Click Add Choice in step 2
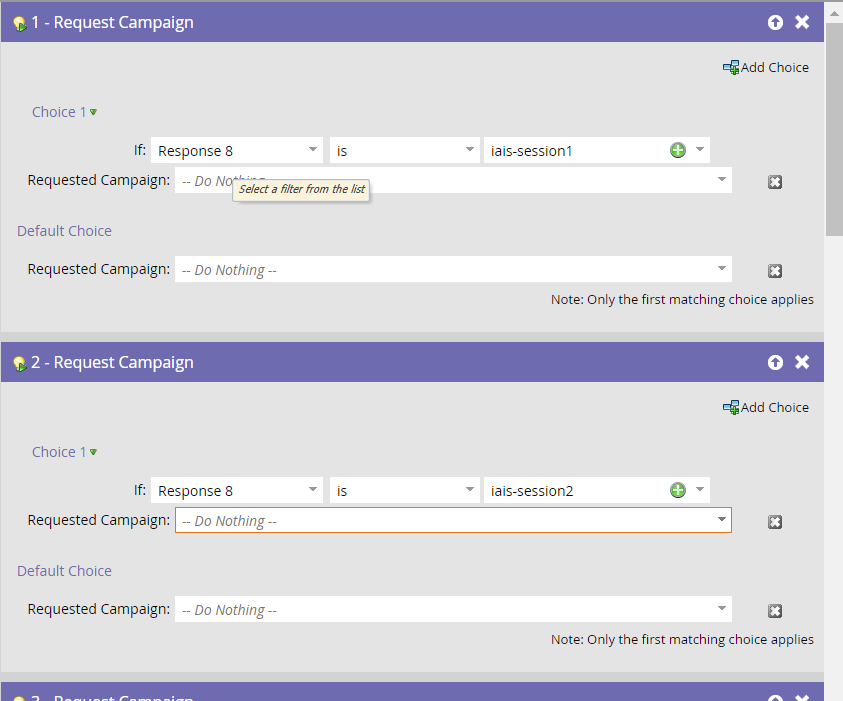The height and width of the screenshot is (701, 843). pyautogui.click(x=766, y=407)
